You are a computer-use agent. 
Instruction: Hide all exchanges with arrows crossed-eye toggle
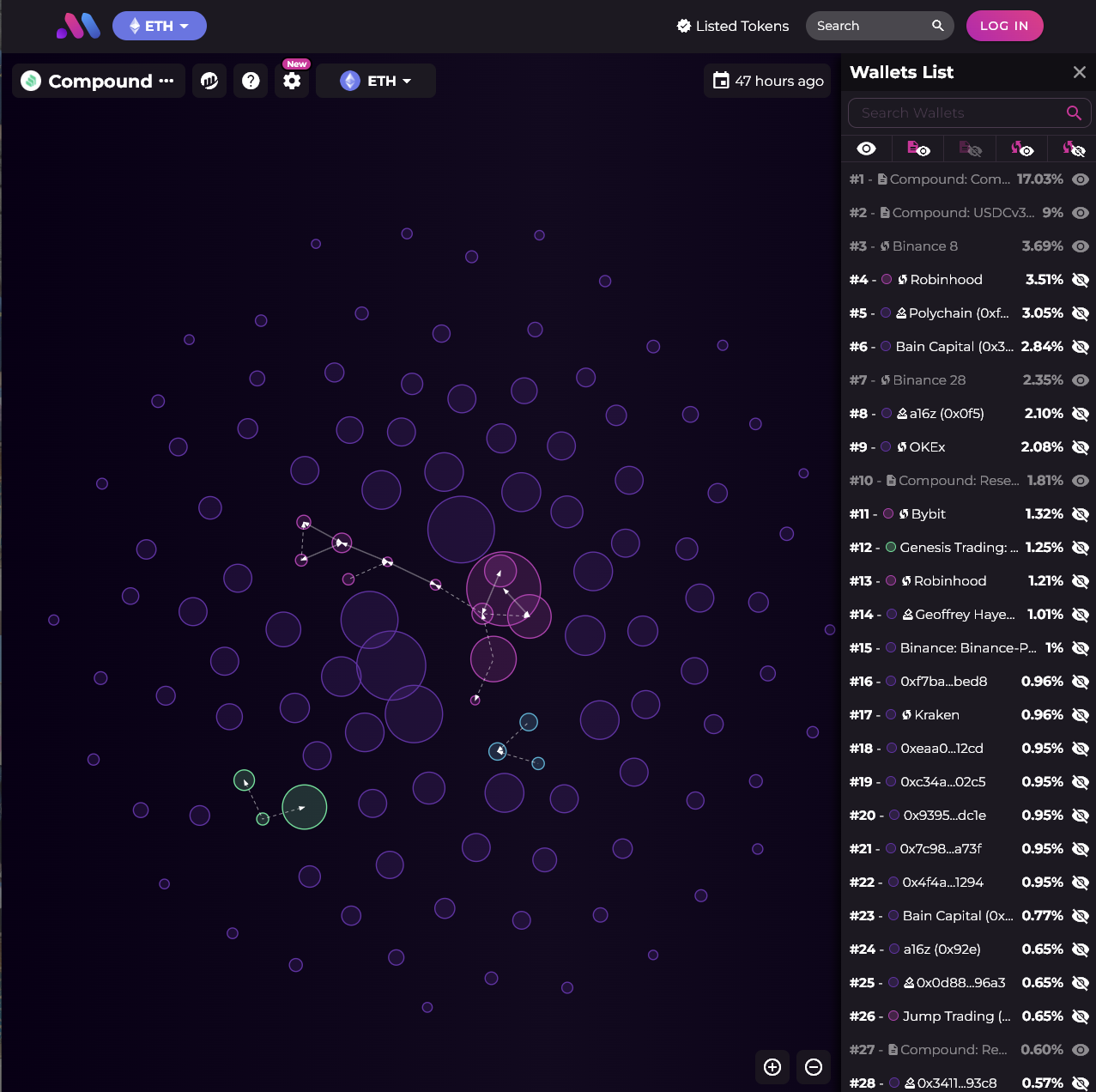point(1074,149)
